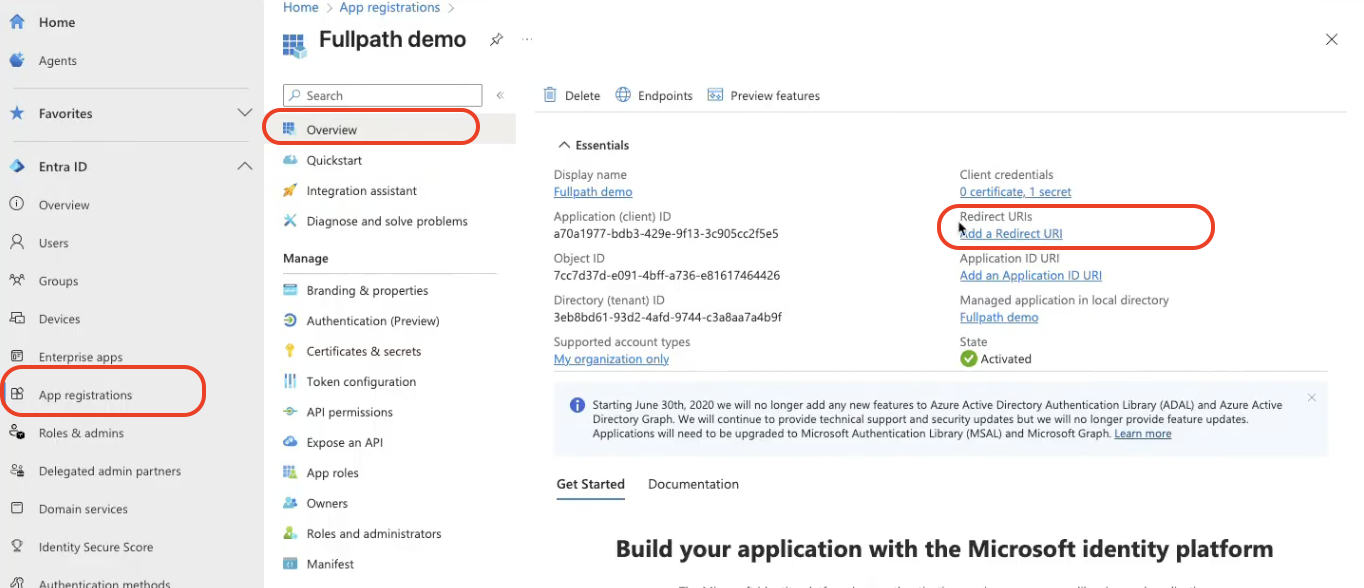Select Authentication (Preview) menu item

[372, 321]
